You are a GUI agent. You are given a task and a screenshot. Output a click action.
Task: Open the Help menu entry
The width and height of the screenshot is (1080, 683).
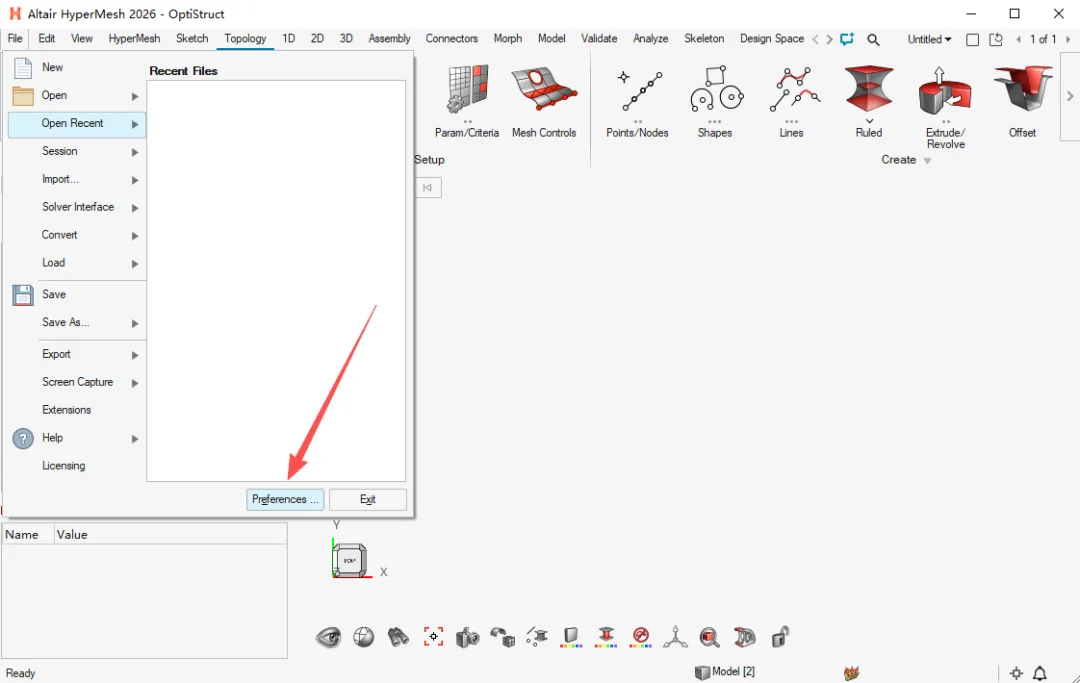click(52, 438)
